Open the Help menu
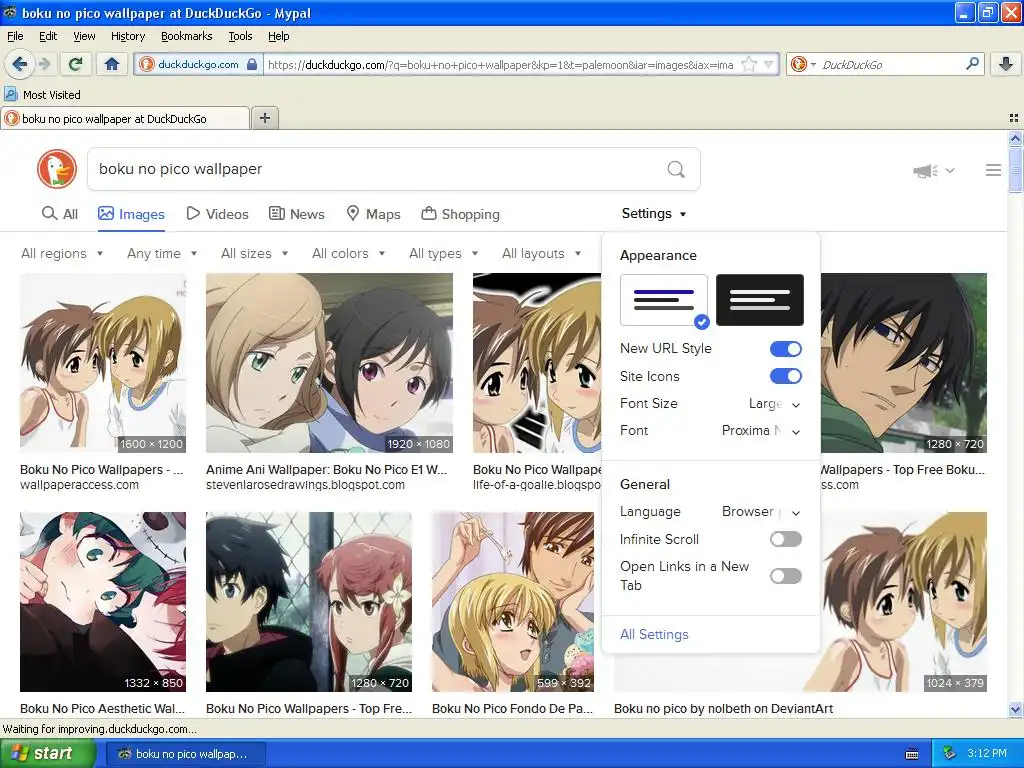1024x768 pixels. [278, 36]
